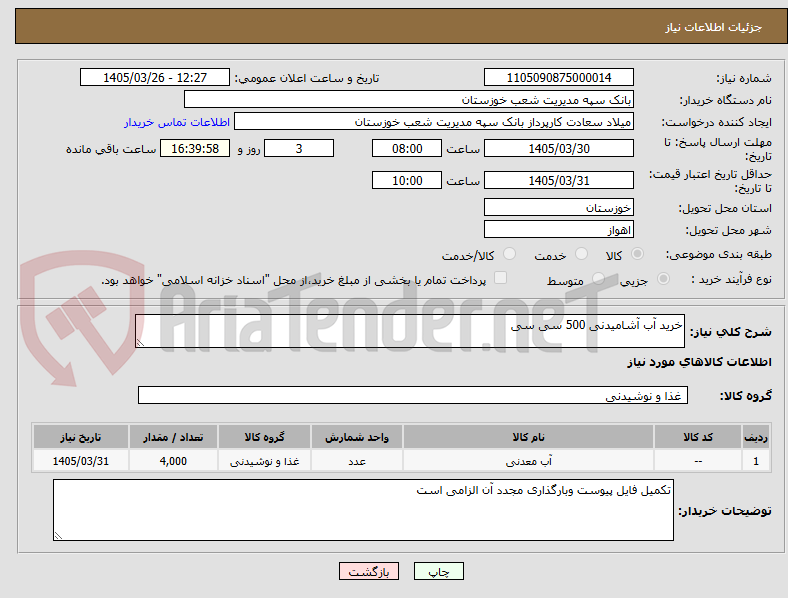
Task: Click the آب معدنی table cell
Action: point(528,461)
